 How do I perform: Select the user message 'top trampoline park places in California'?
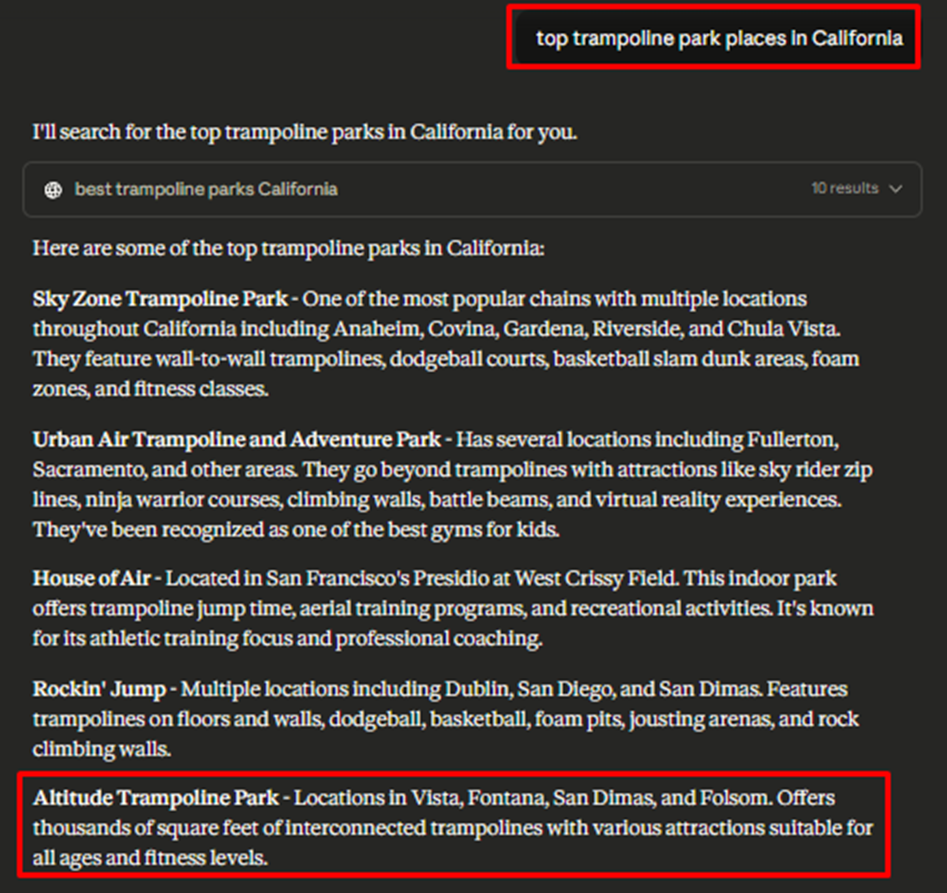pos(719,39)
